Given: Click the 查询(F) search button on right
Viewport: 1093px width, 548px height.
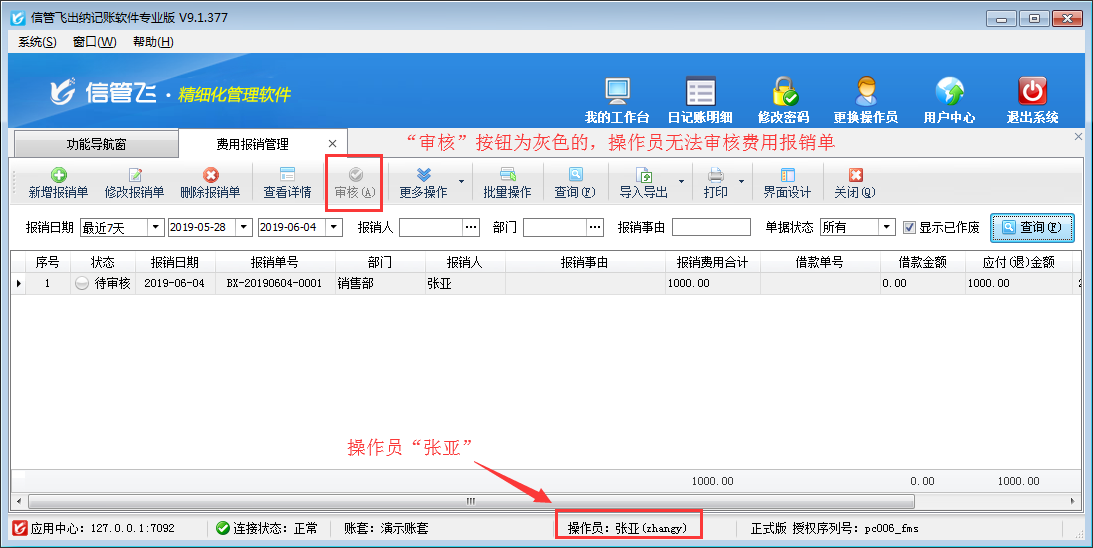Looking at the screenshot, I should (x=1032, y=228).
